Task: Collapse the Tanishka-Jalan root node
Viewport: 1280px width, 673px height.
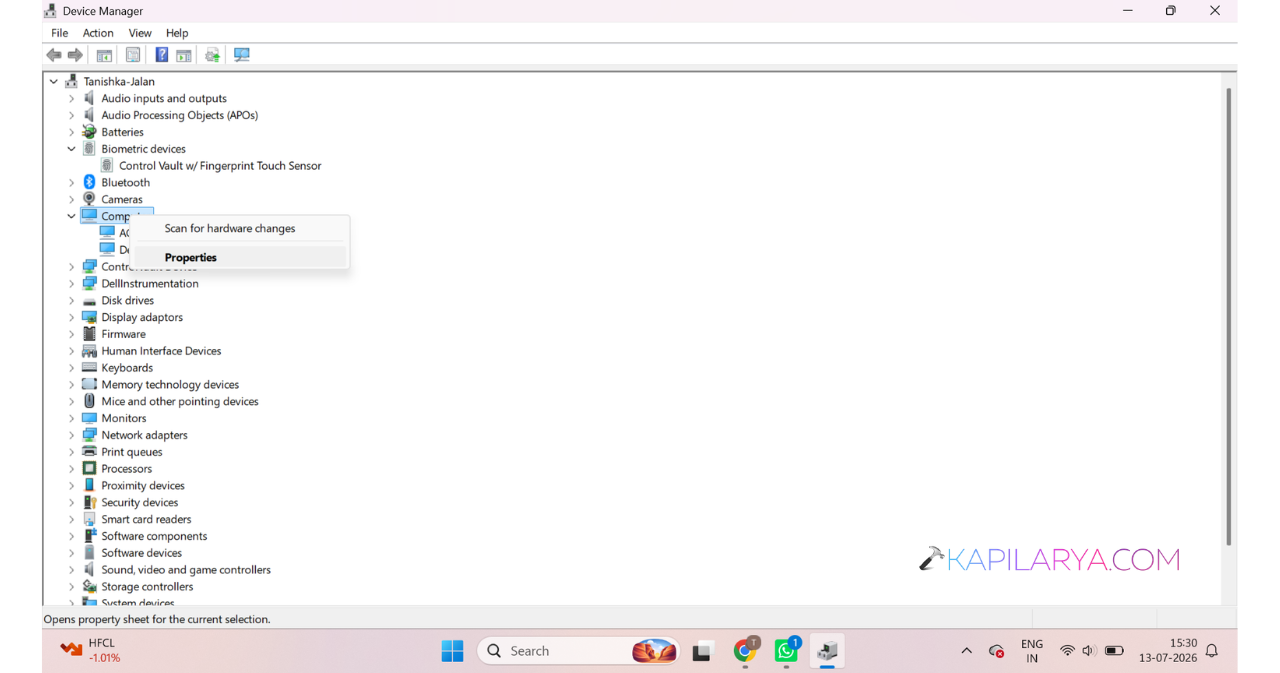Action: click(54, 81)
